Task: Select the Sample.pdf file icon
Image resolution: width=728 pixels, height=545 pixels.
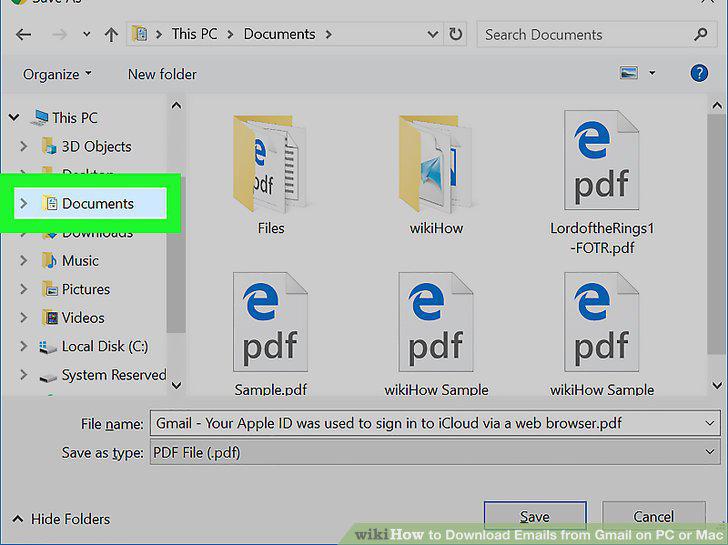Action: tap(270, 322)
